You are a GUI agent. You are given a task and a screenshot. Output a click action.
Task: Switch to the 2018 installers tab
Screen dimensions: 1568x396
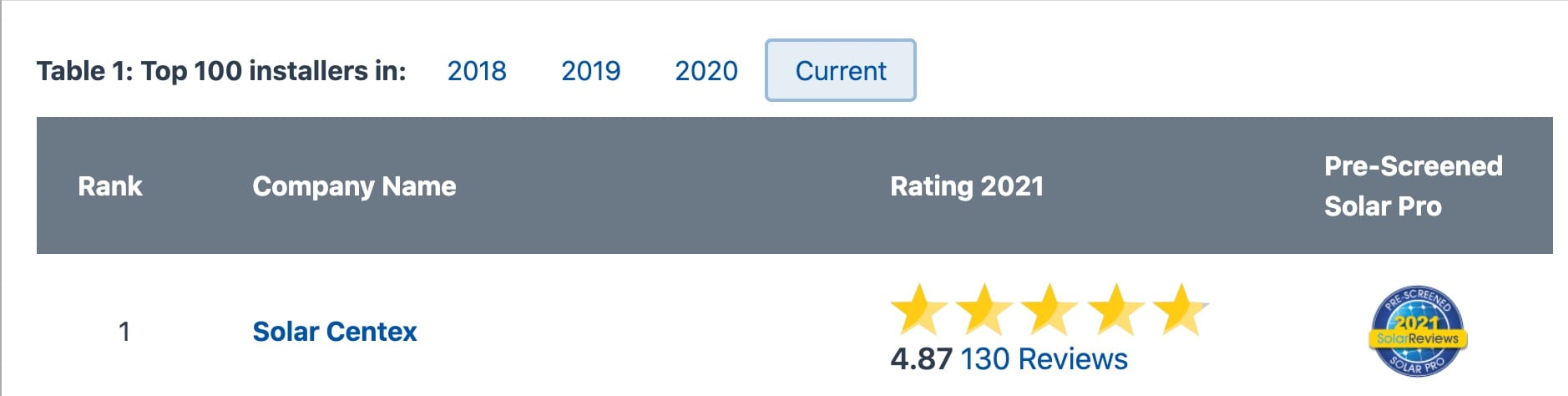click(x=477, y=71)
